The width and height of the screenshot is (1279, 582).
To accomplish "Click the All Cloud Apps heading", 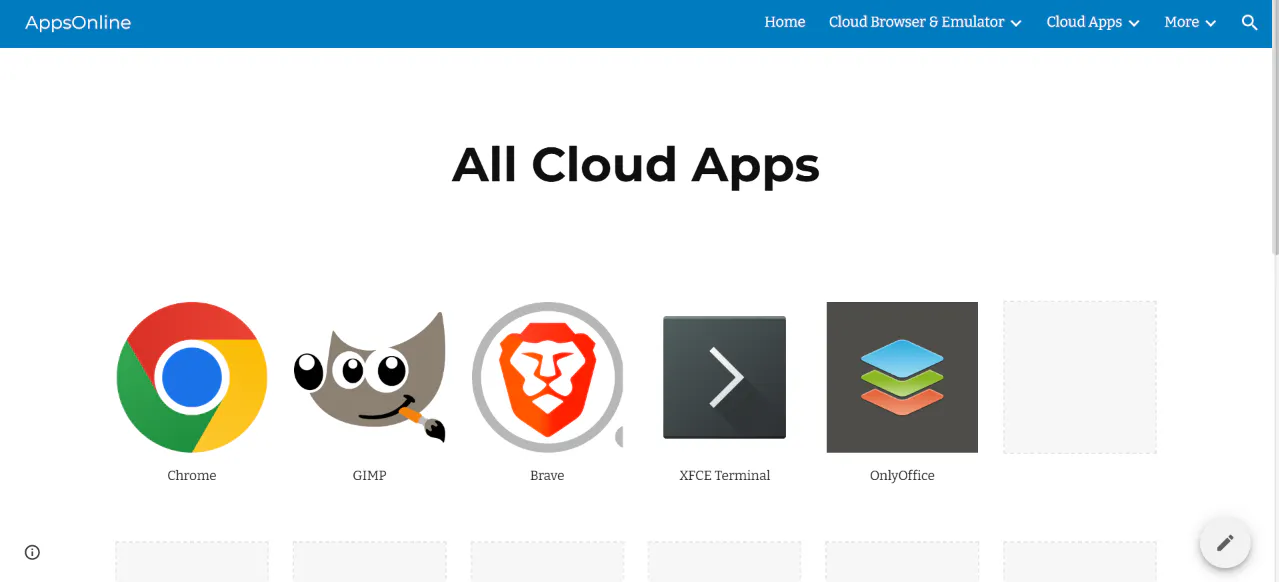I will [x=636, y=165].
